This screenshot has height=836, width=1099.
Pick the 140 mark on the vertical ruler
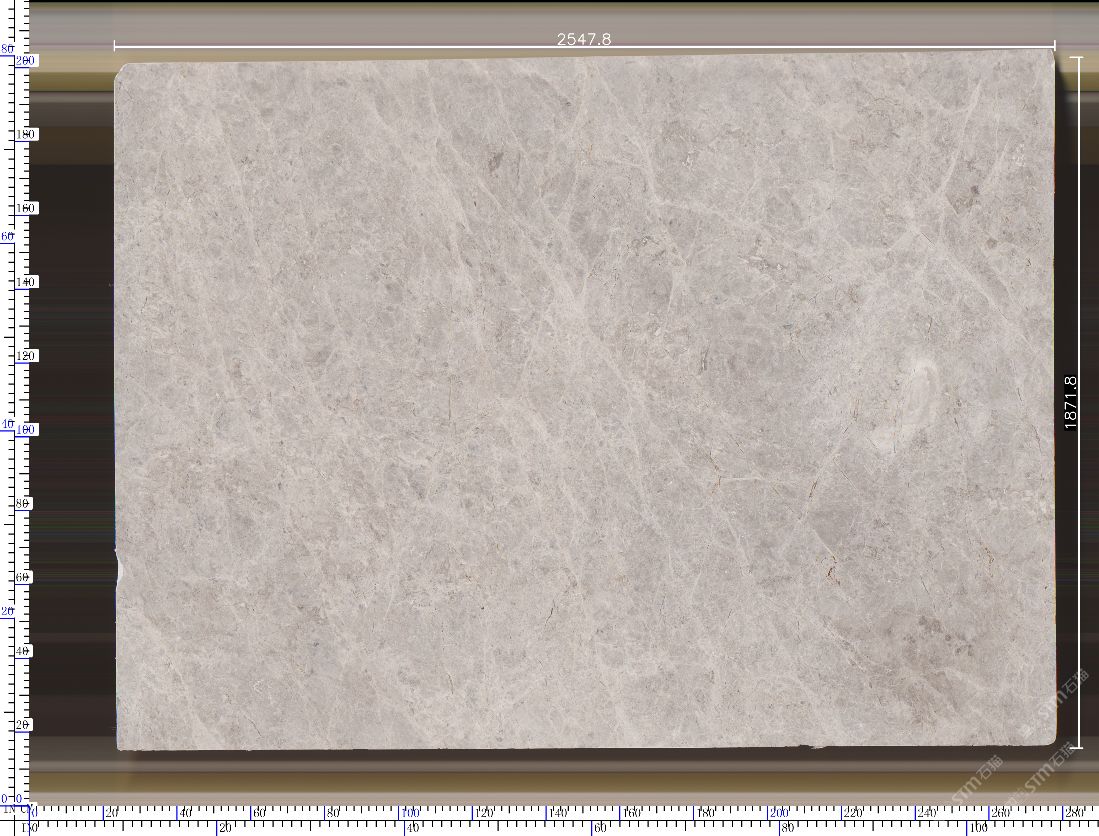[26, 282]
